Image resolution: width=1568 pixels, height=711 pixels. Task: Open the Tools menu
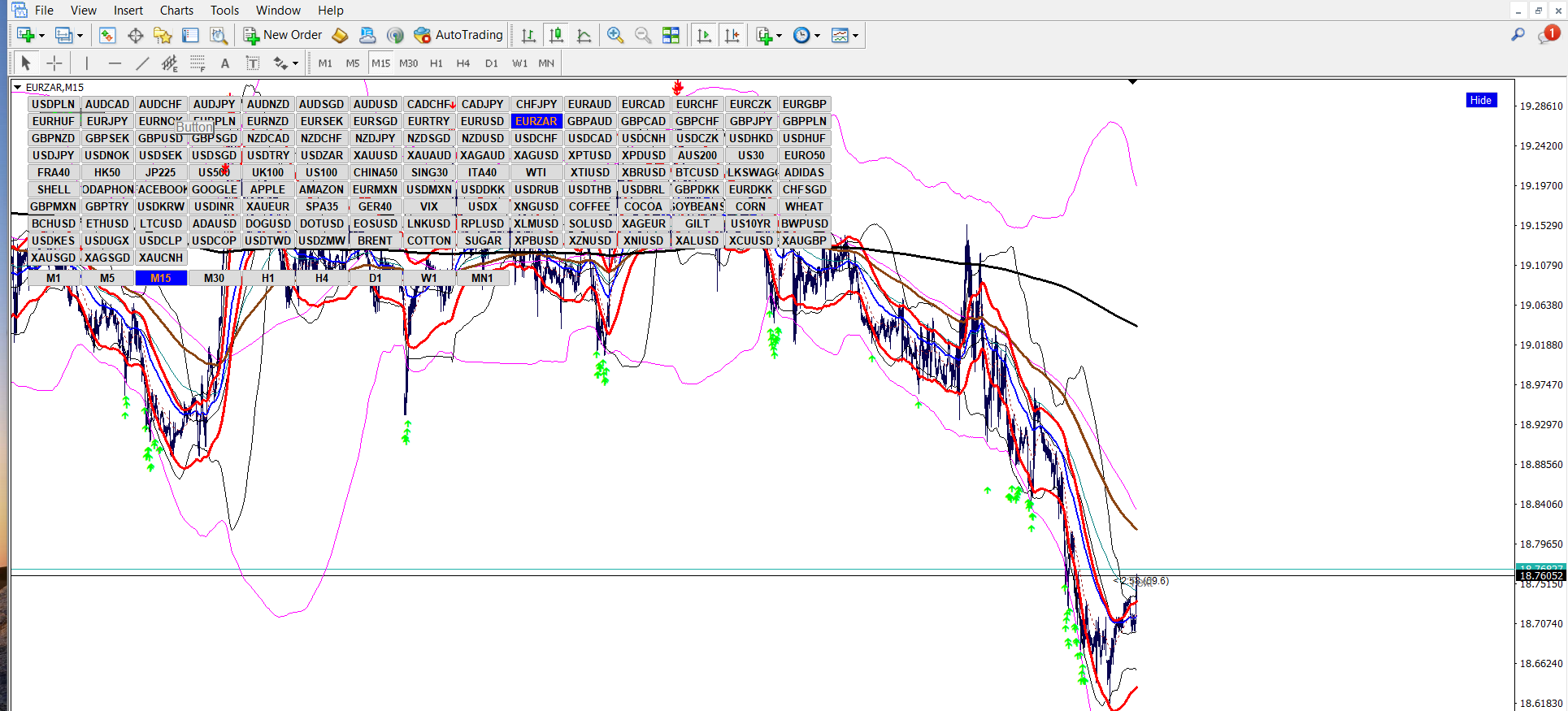pos(224,11)
